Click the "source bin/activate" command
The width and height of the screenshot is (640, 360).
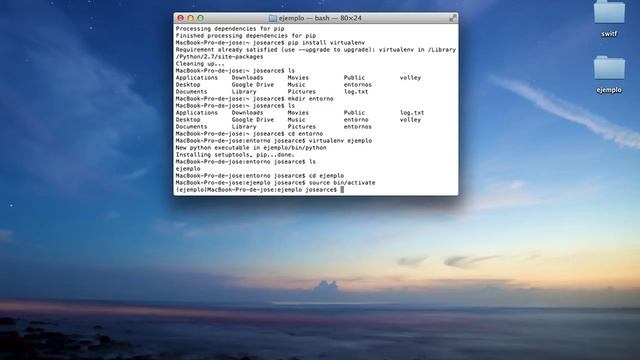pyautogui.click(x=342, y=183)
